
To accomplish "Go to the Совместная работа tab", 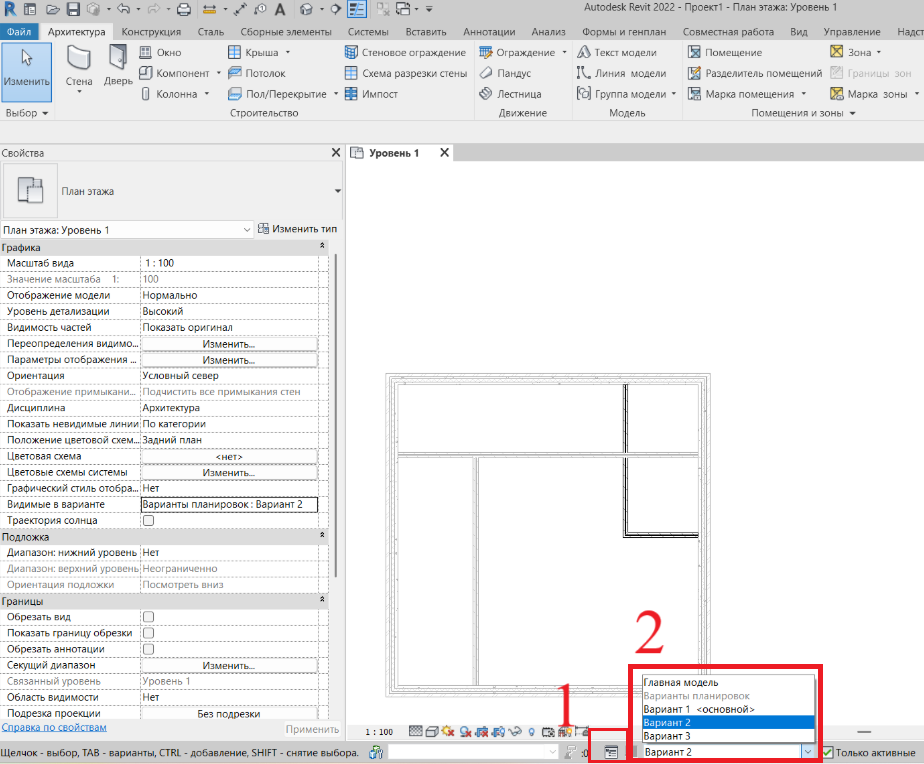I will point(728,32).
